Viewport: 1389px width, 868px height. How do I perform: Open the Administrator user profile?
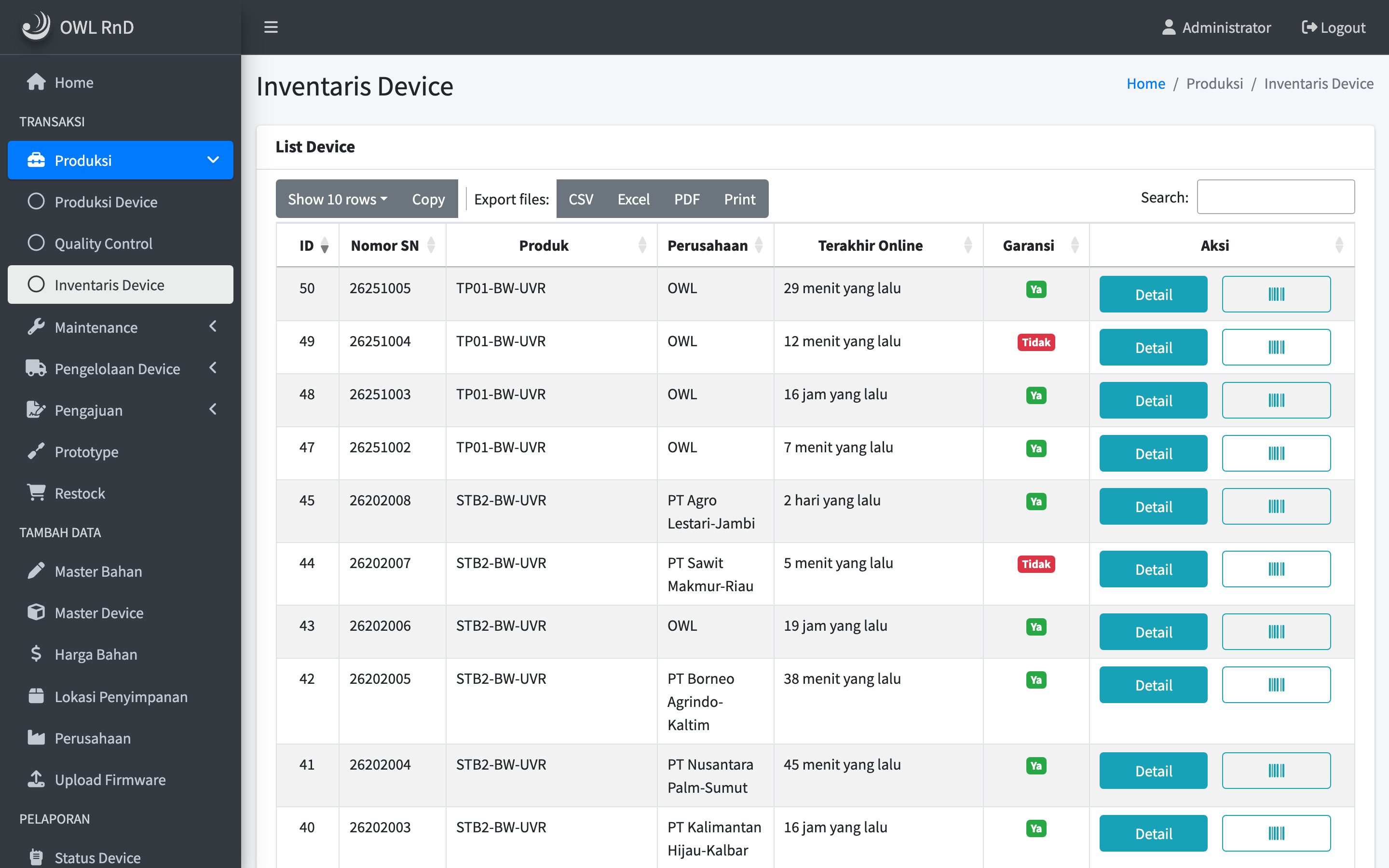tap(1216, 27)
